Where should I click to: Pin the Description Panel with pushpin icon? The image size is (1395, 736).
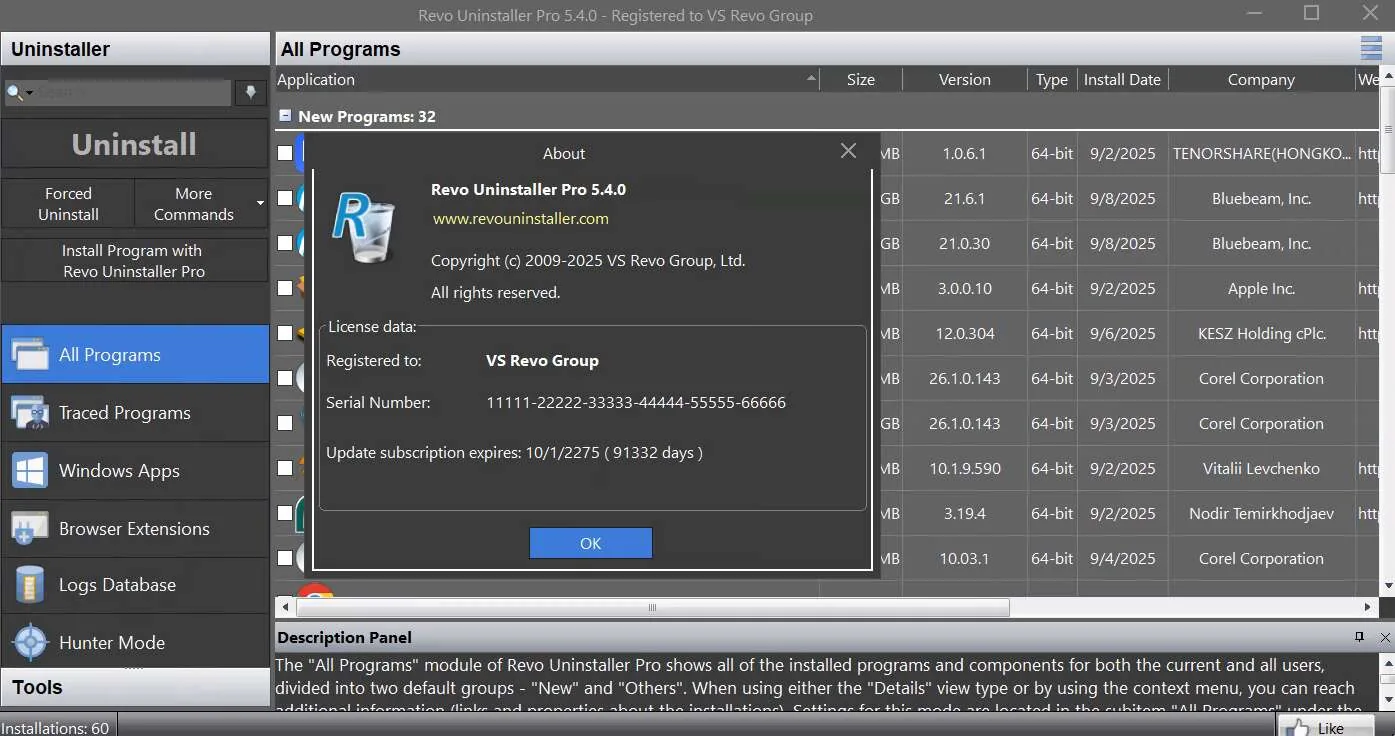pyautogui.click(x=1359, y=637)
